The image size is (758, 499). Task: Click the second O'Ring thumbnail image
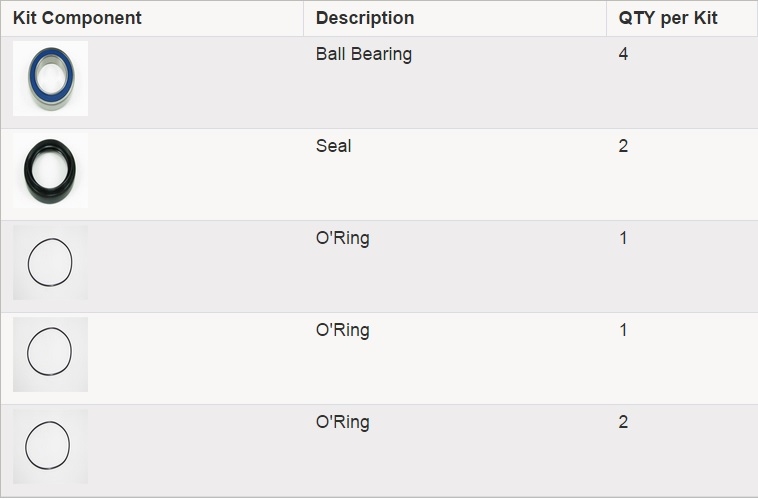point(50,354)
